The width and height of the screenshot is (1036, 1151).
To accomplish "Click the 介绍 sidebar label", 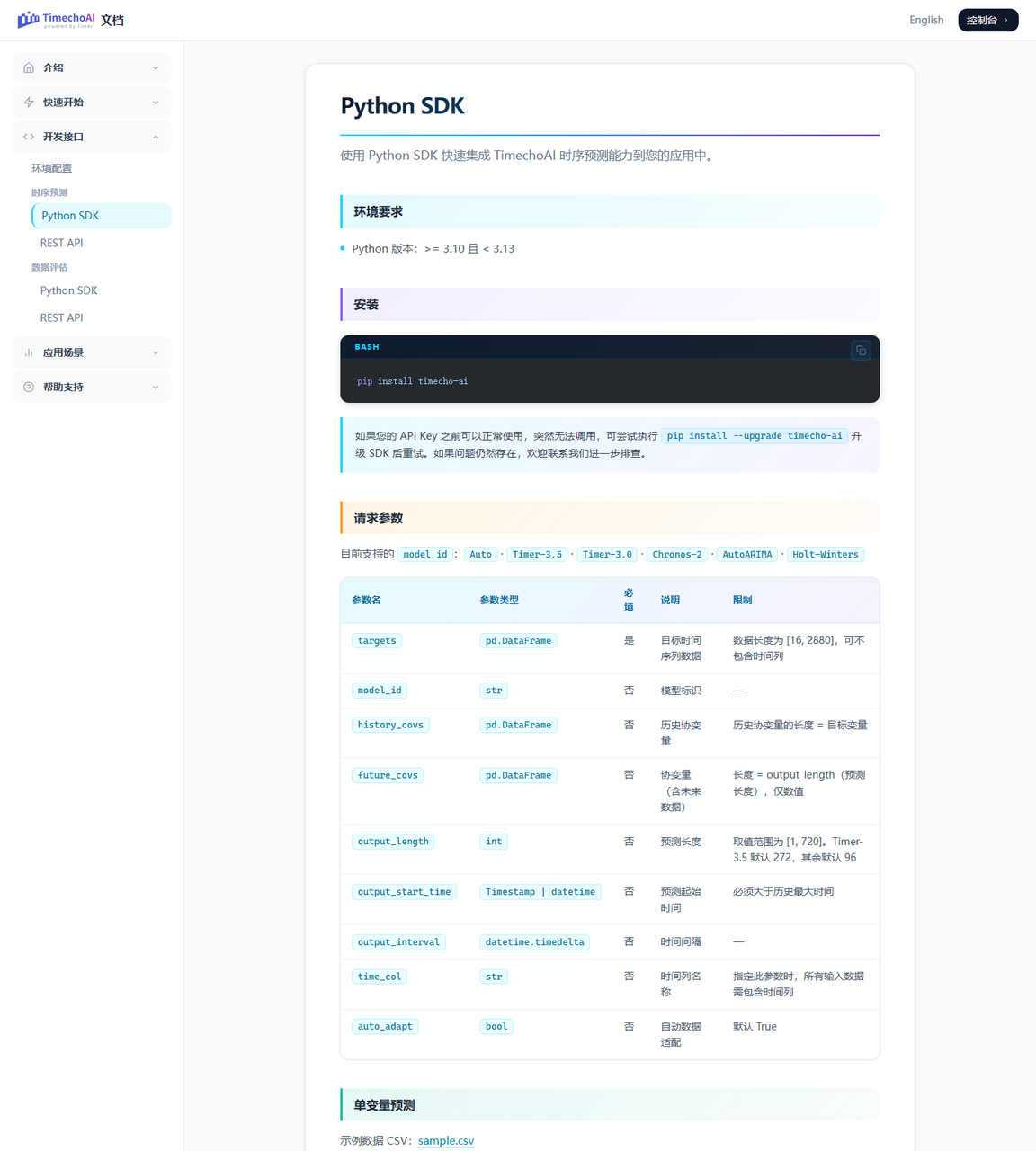I will pyautogui.click(x=53, y=67).
